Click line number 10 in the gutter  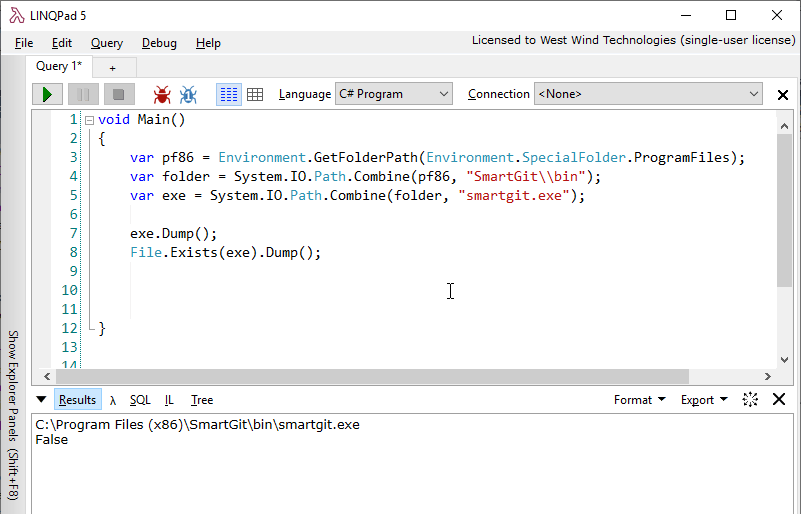click(x=69, y=290)
